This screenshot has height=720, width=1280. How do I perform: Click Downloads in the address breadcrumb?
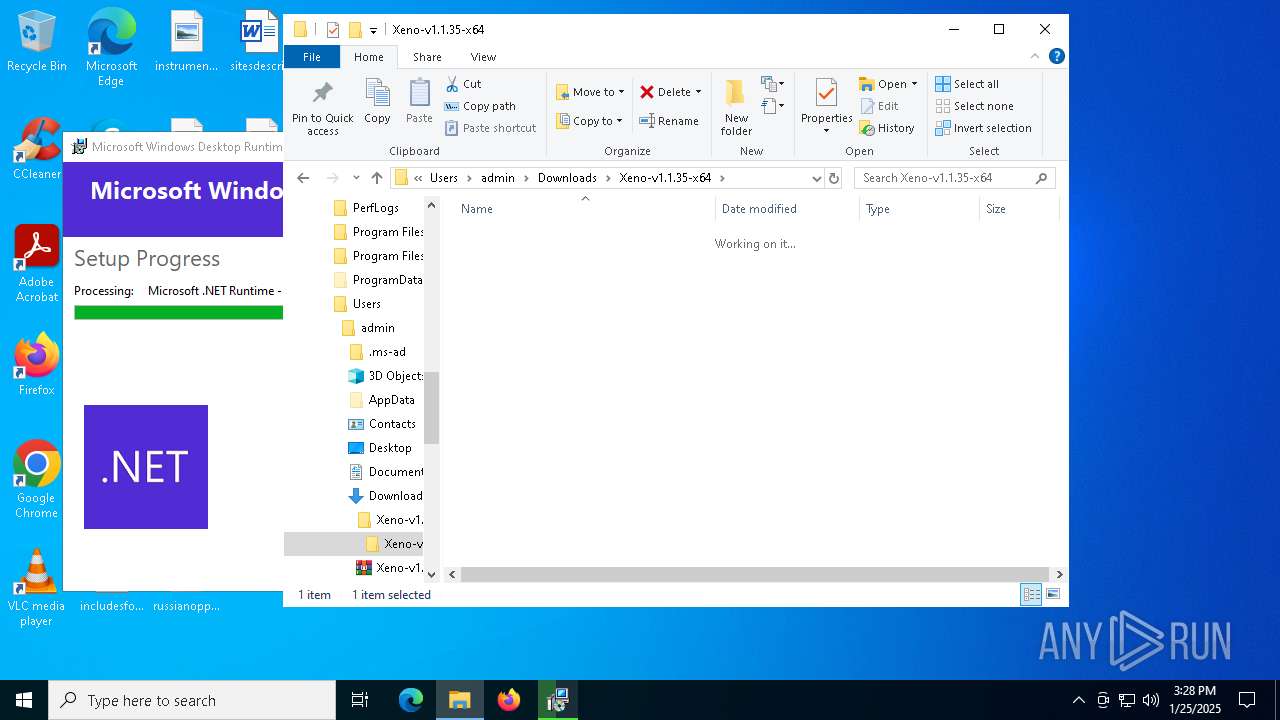coord(567,178)
